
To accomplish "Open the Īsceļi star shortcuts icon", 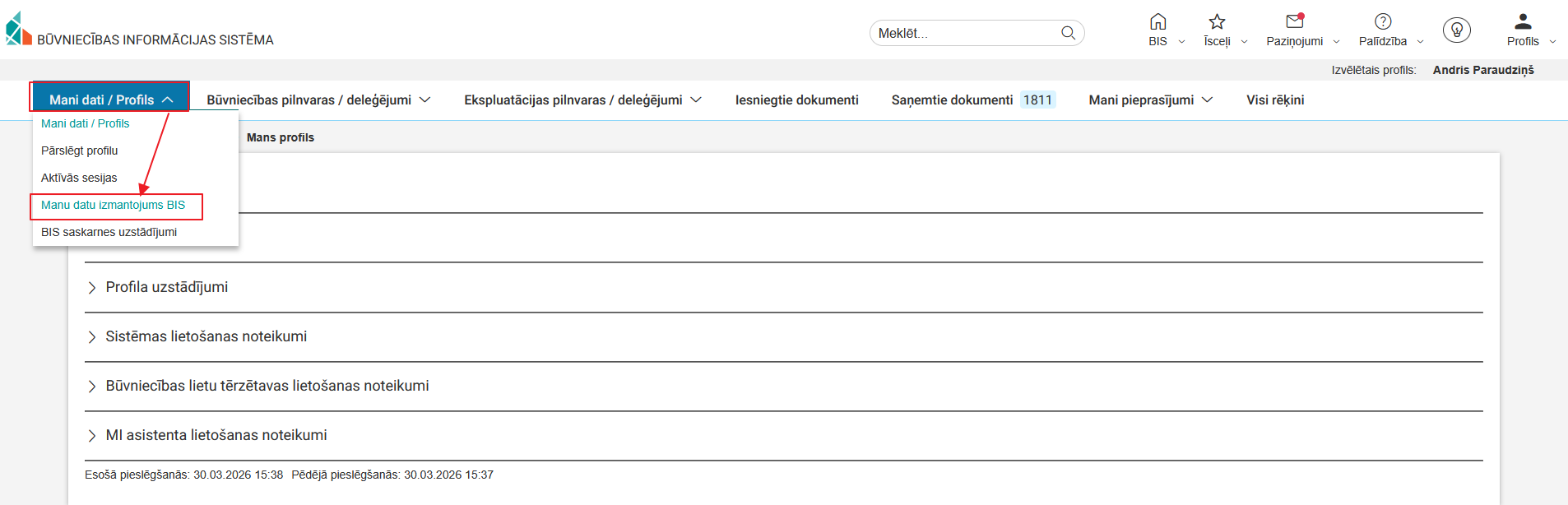I will click(1217, 22).
